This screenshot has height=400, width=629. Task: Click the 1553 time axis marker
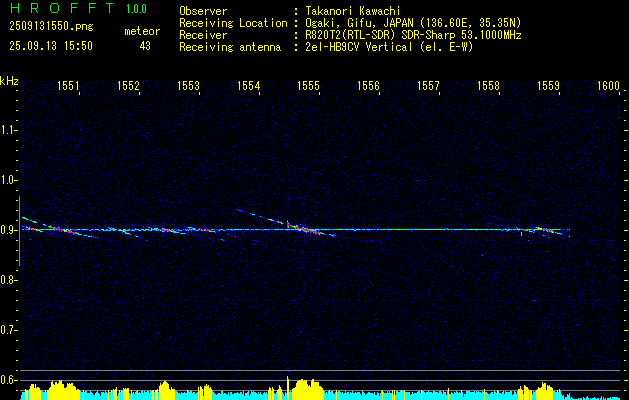pyautogui.click(x=189, y=86)
